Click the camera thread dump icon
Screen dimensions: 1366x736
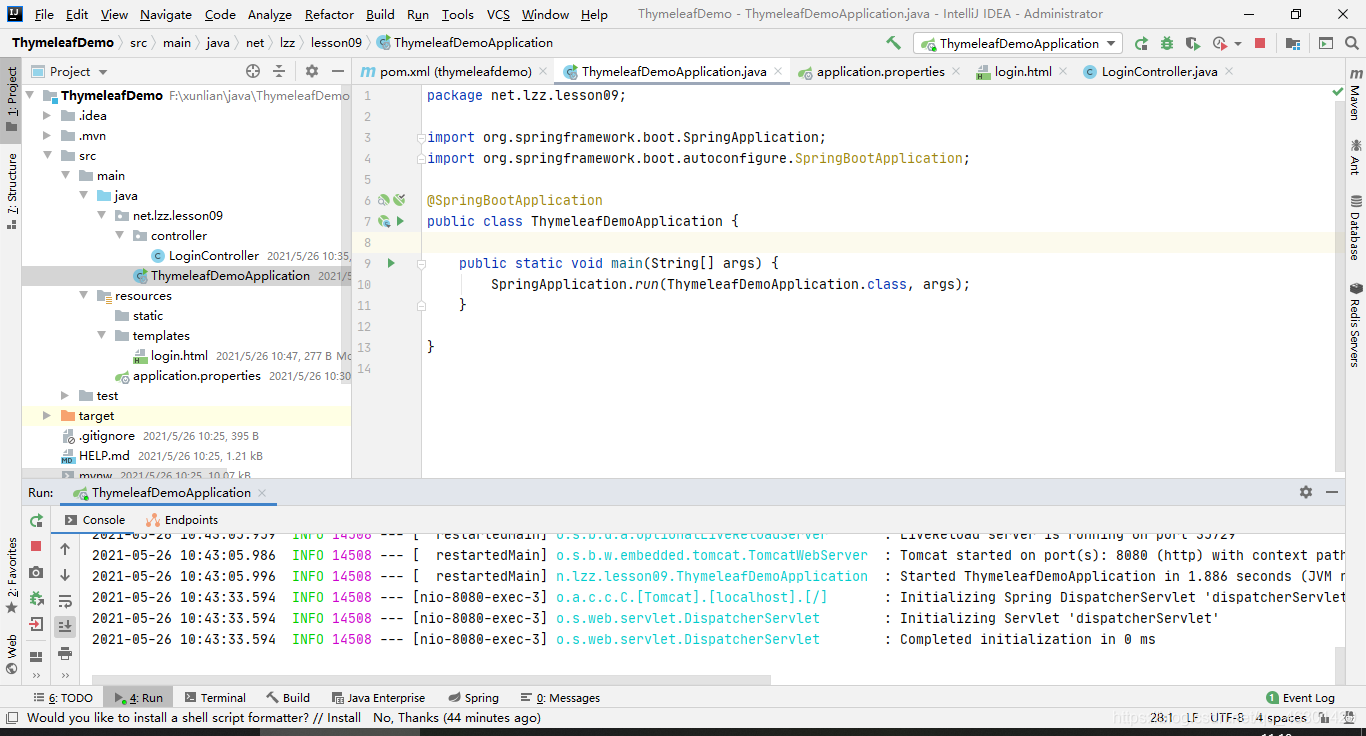point(36,572)
